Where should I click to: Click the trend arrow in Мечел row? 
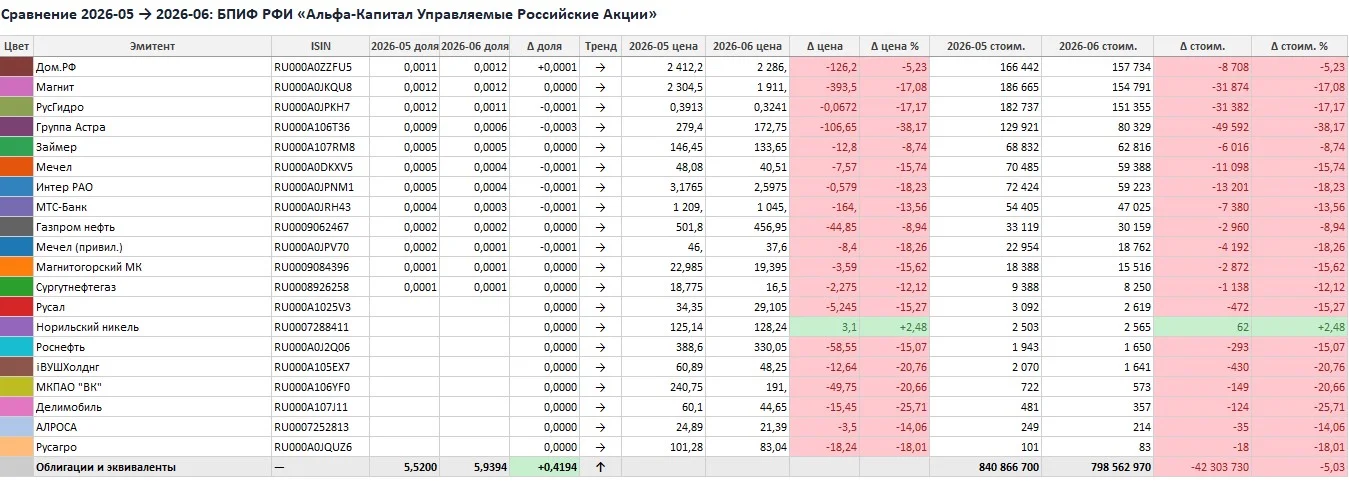[x=601, y=167]
